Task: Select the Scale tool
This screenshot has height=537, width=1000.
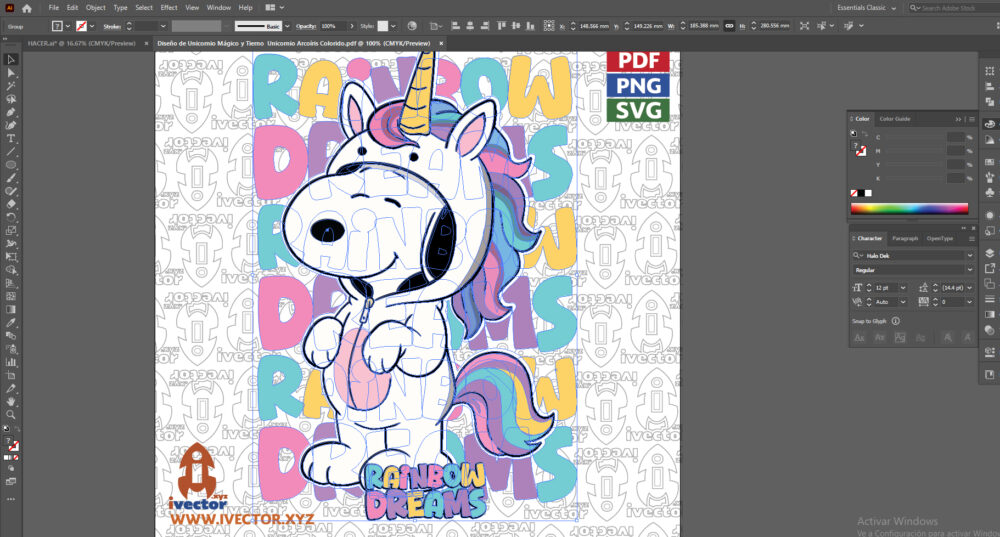Action: click(x=11, y=230)
